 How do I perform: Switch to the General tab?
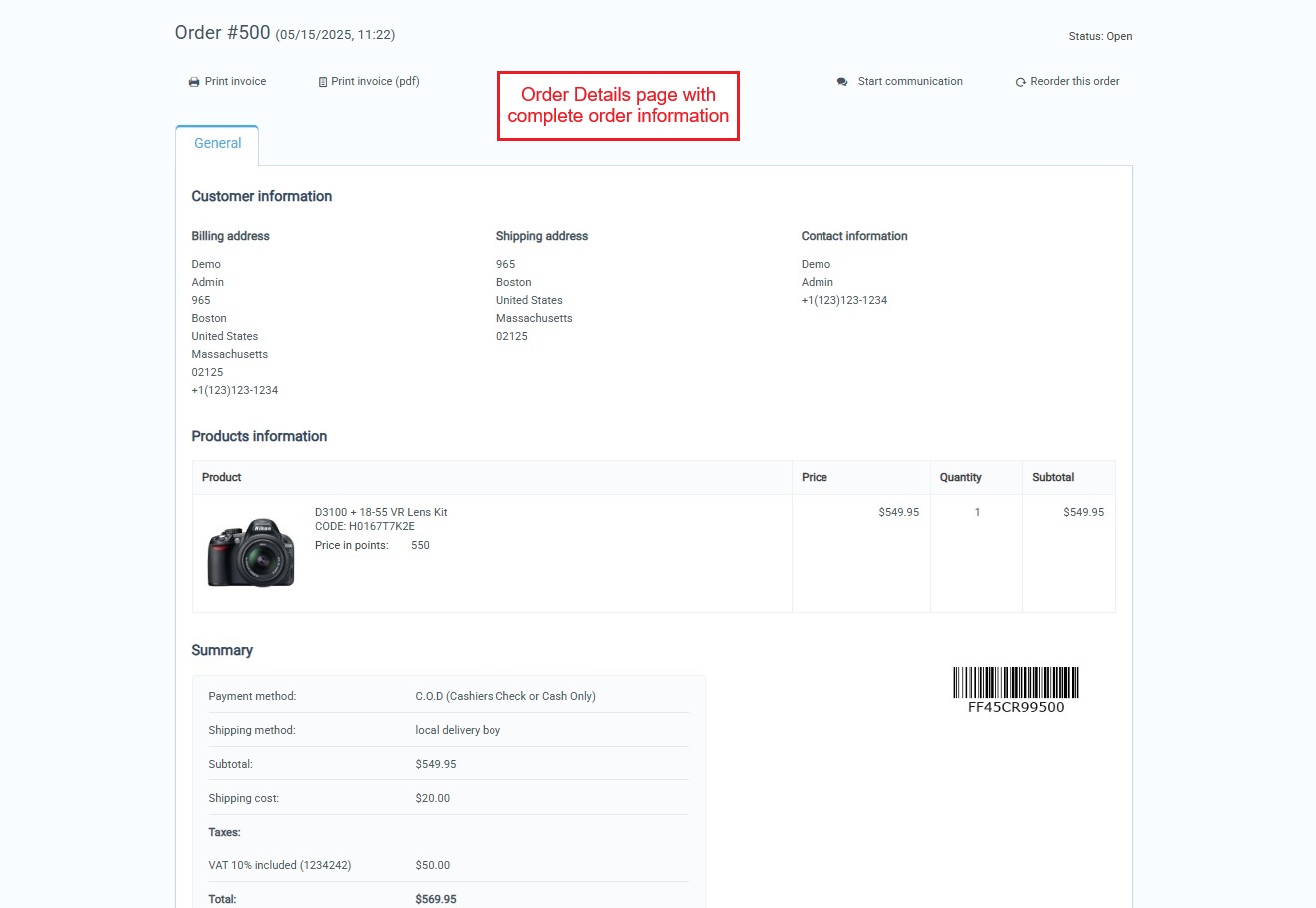(x=217, y=144)
